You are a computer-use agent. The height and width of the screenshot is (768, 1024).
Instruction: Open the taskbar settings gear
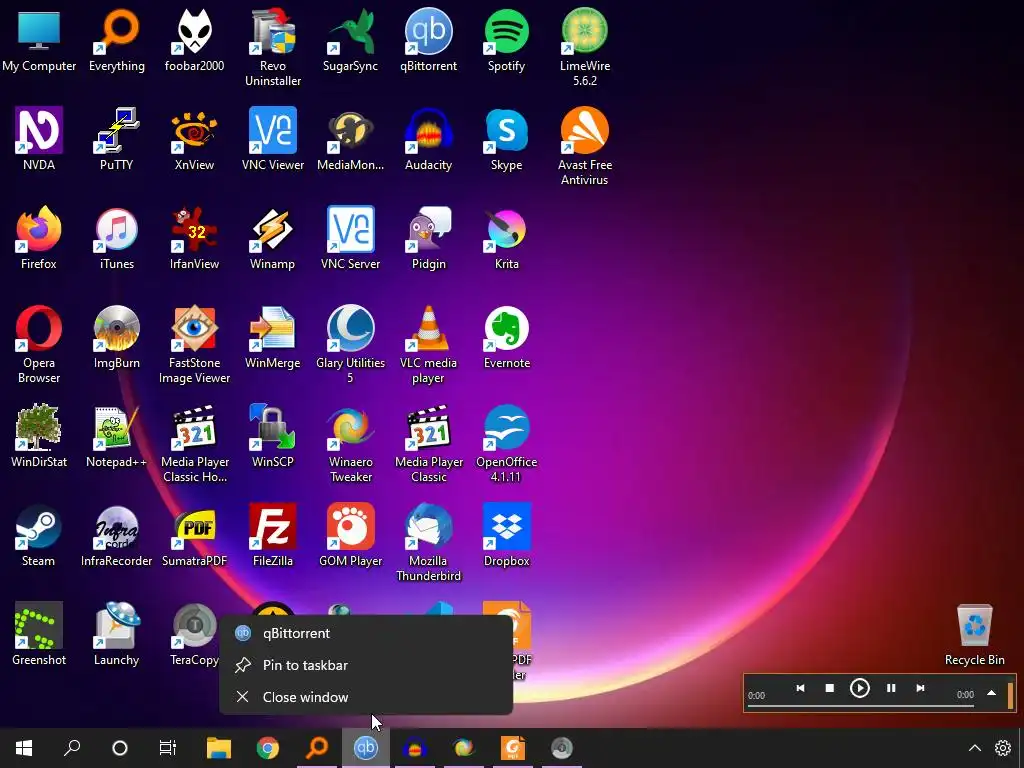coord(1002,748)
